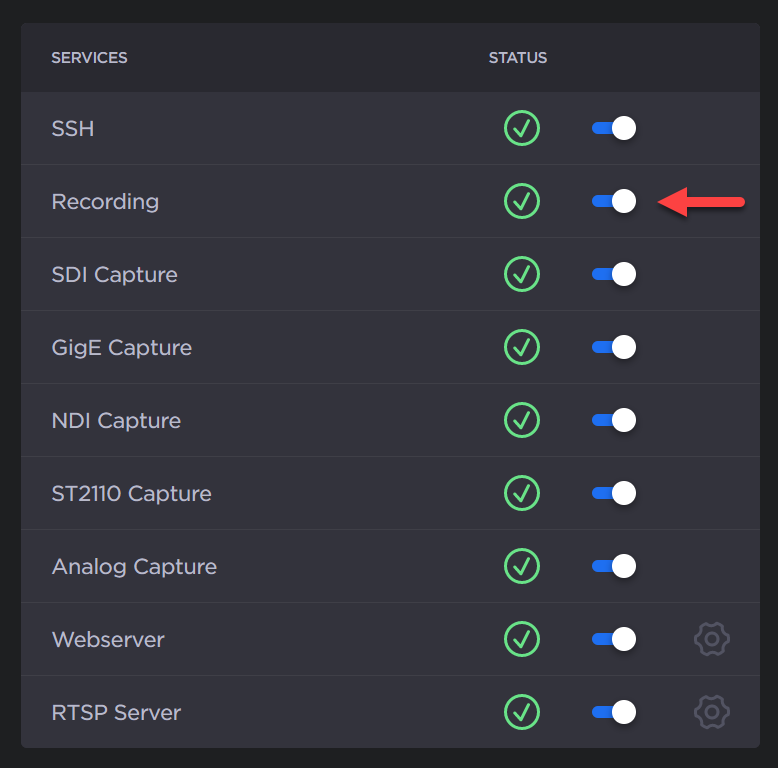
Task: Switch off GigE Capture service
Action: pos(614,347)
